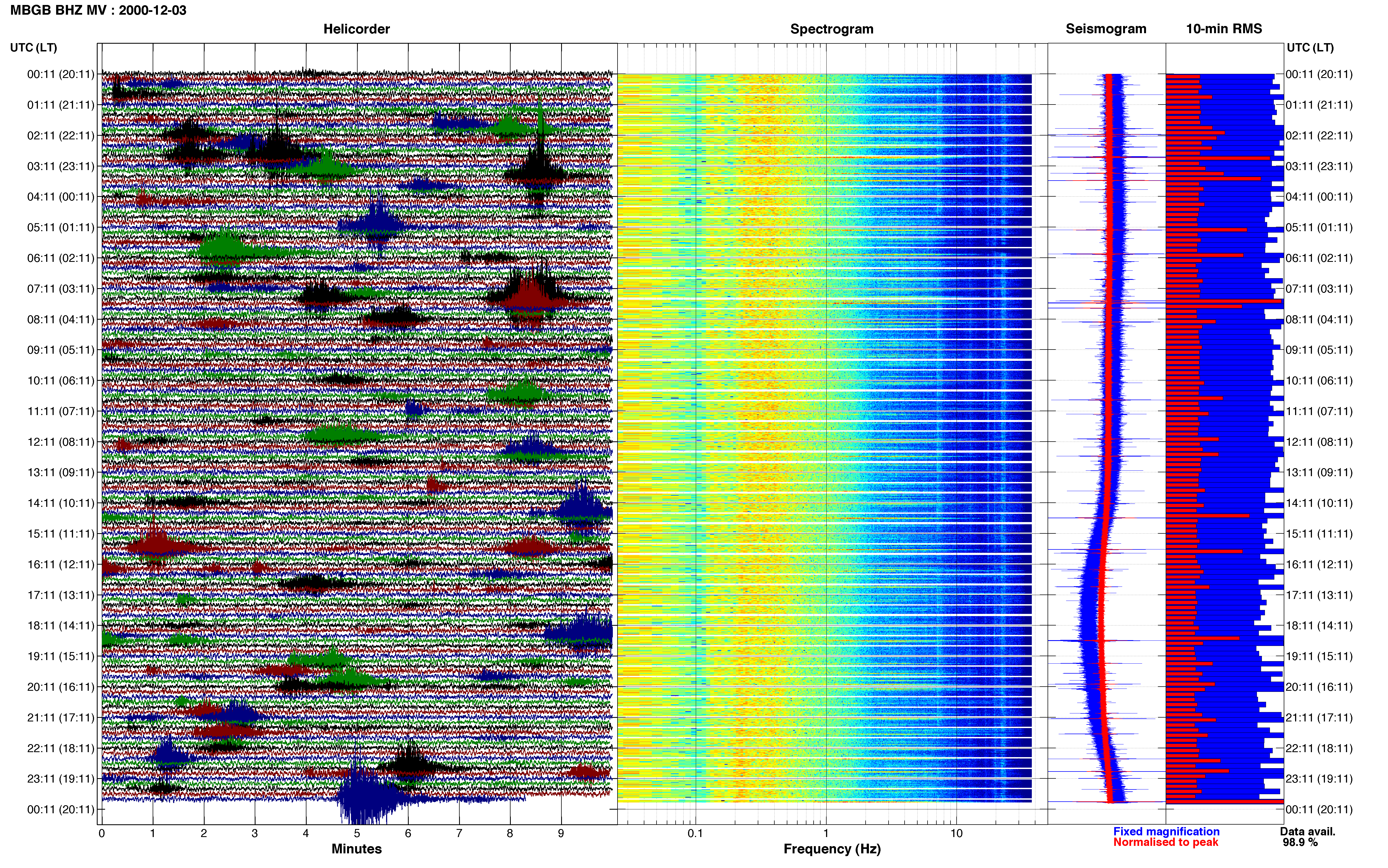Click the 'Minutes' x-axis label
This screenshot has width=1388, height=868.
point(356,848)
